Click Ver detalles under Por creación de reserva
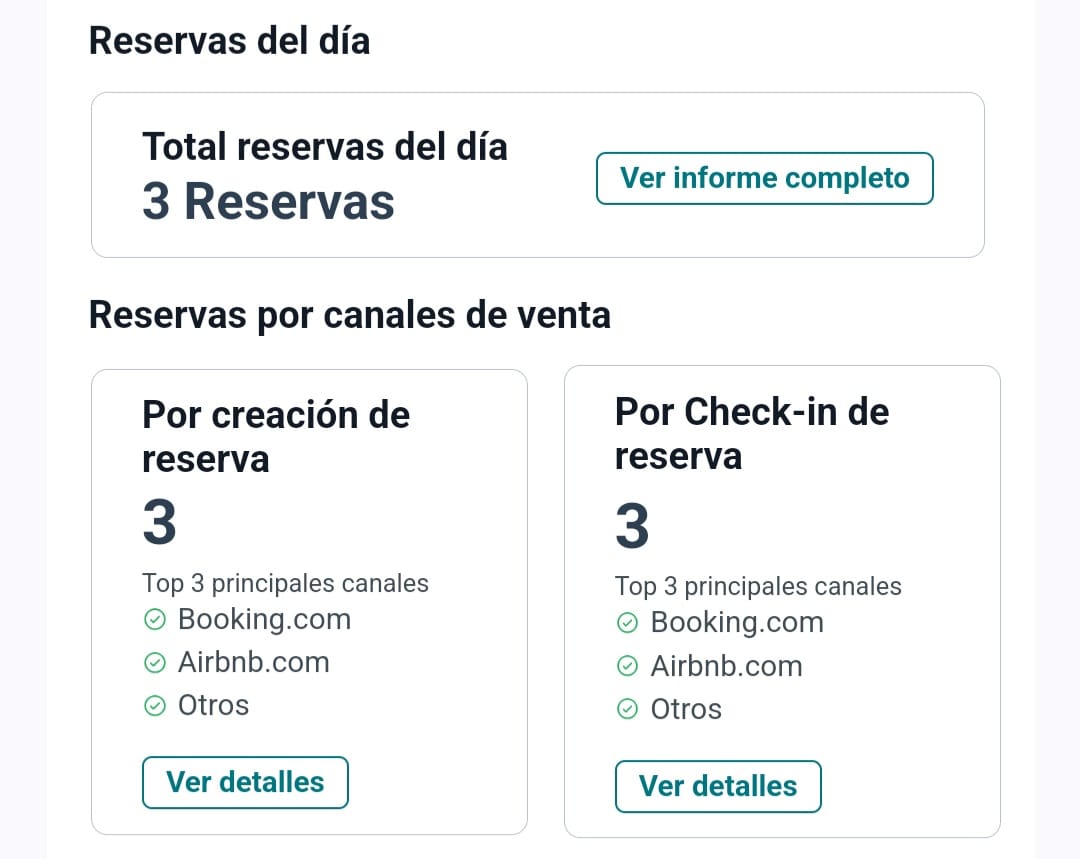This screenshot has width=1080, height=859. (x=245, y=783)
